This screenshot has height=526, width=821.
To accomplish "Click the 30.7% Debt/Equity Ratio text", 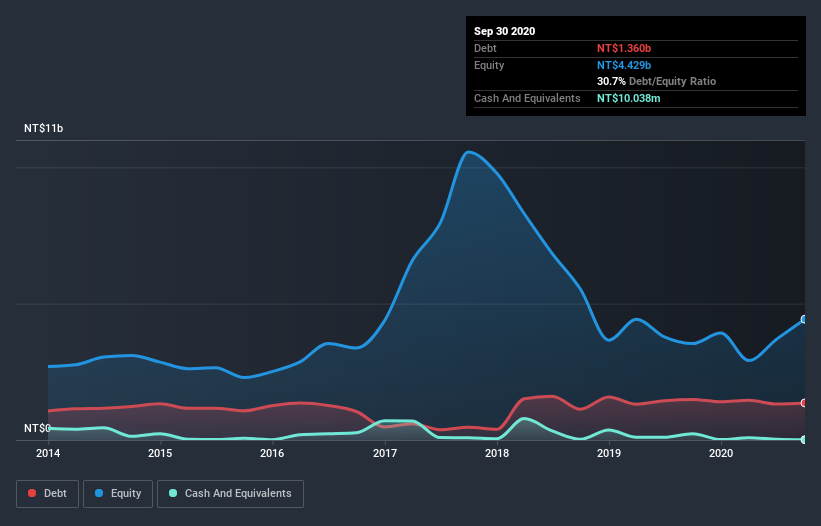I will pyautogui.click(x=656, y=81).
